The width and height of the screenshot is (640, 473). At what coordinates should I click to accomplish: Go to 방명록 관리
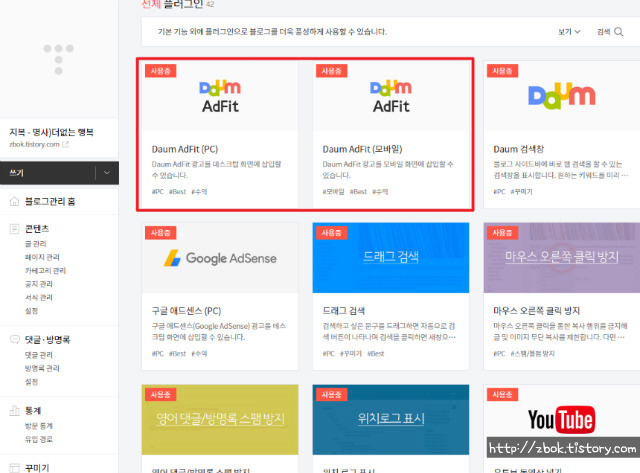[42, 369]
